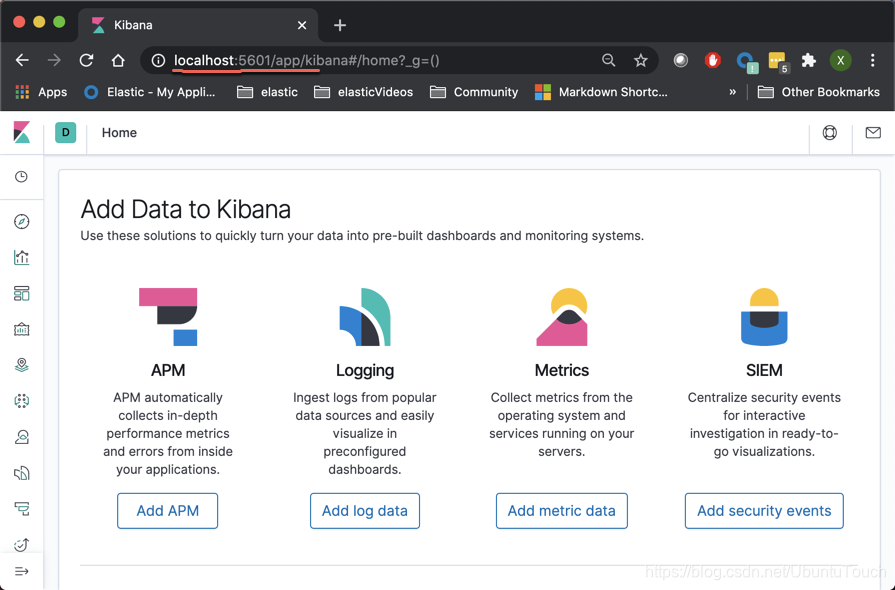Screen dimensions: 895x590
Task: Click the APM solution logo
Action: point(168,317)
